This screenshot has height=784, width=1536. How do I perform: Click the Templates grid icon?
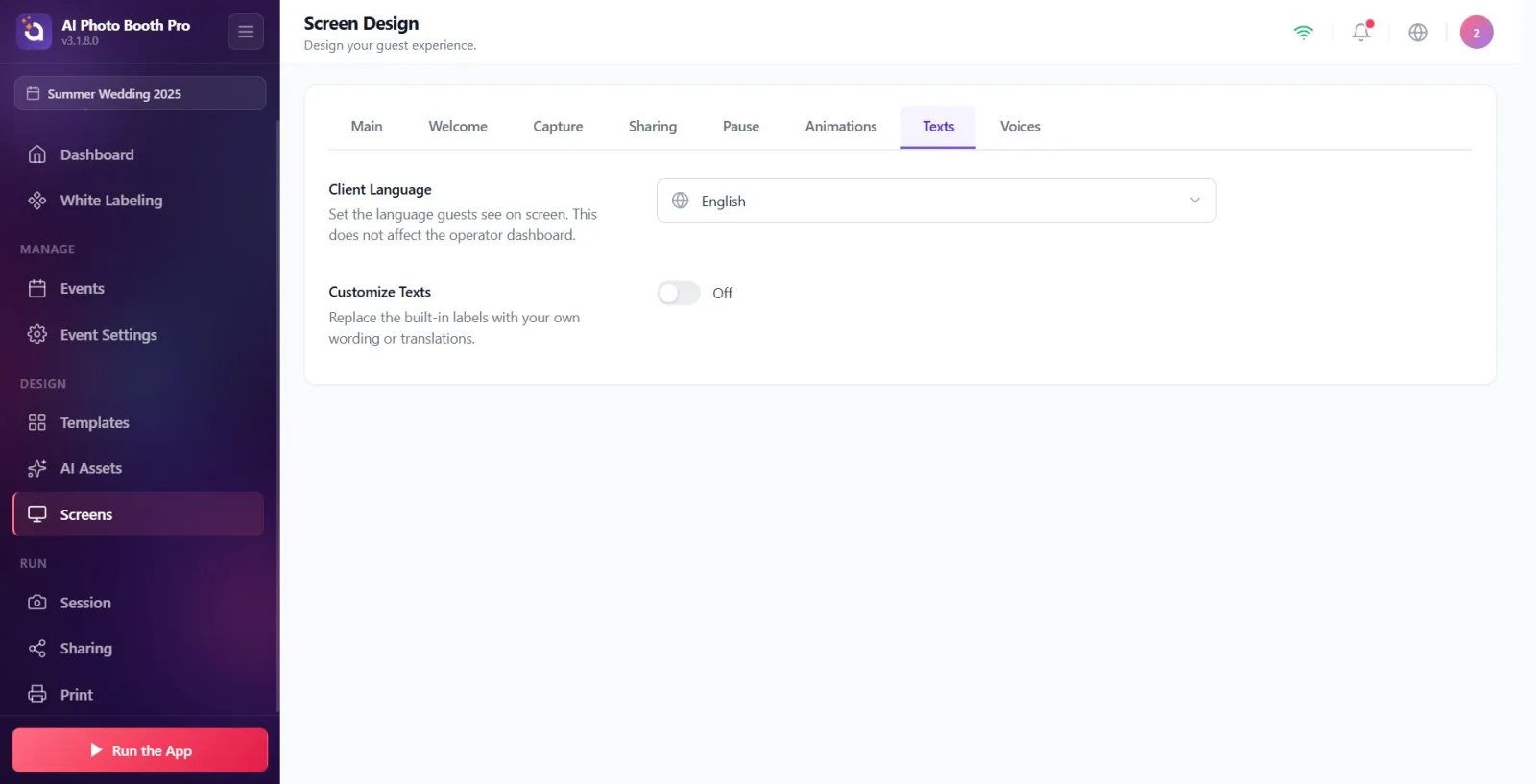point(37,422)
